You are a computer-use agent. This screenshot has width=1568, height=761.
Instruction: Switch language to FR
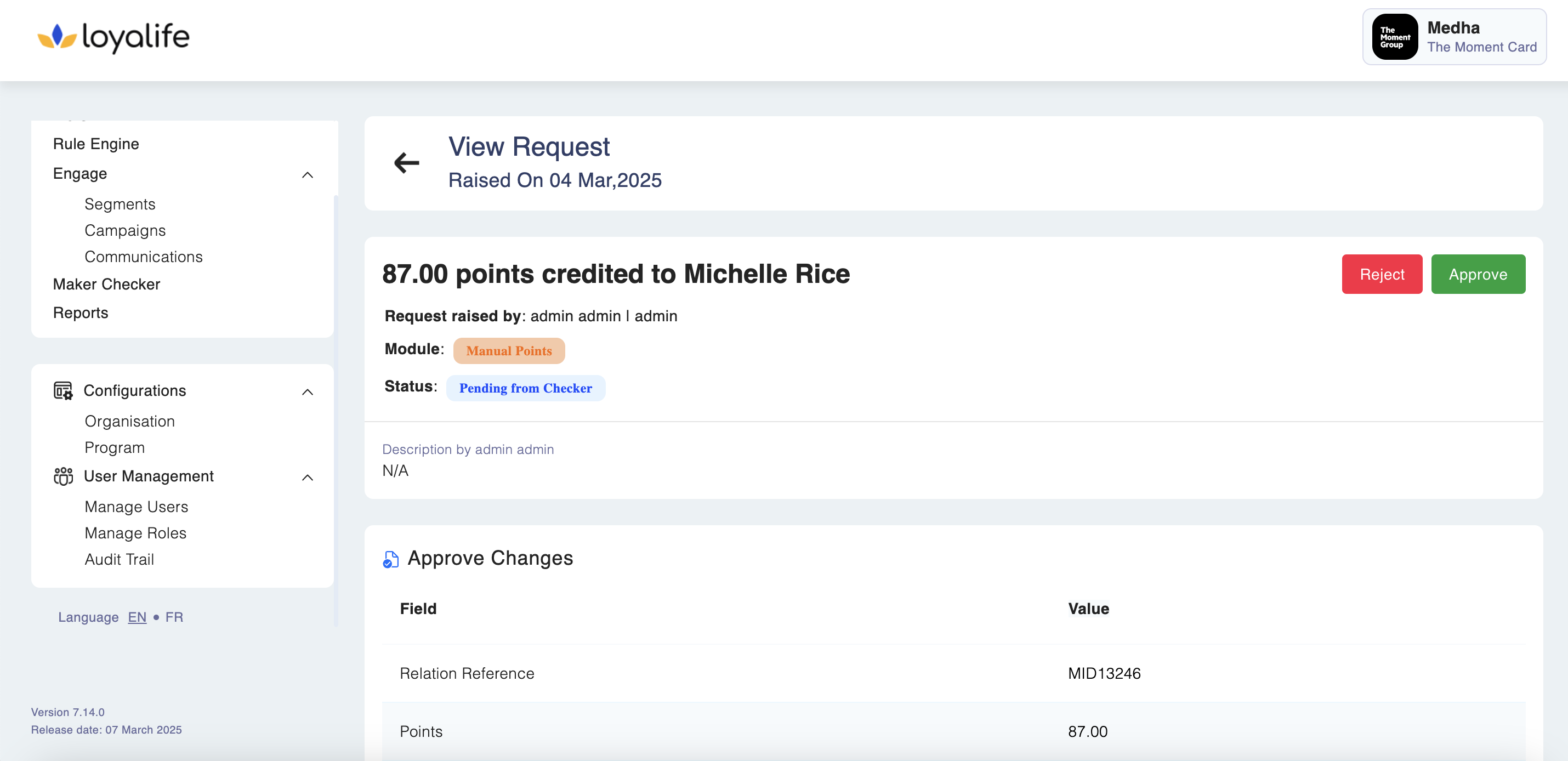coord(174,617)
